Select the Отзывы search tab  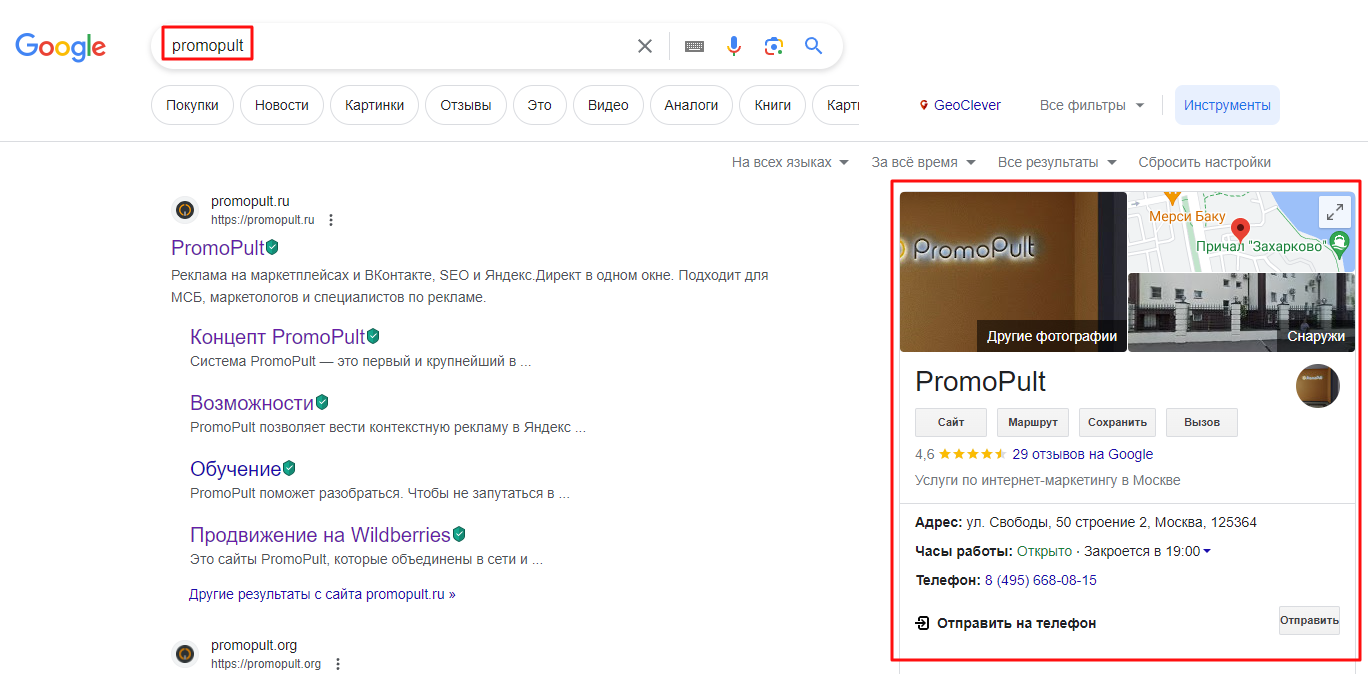click(466, 105)
